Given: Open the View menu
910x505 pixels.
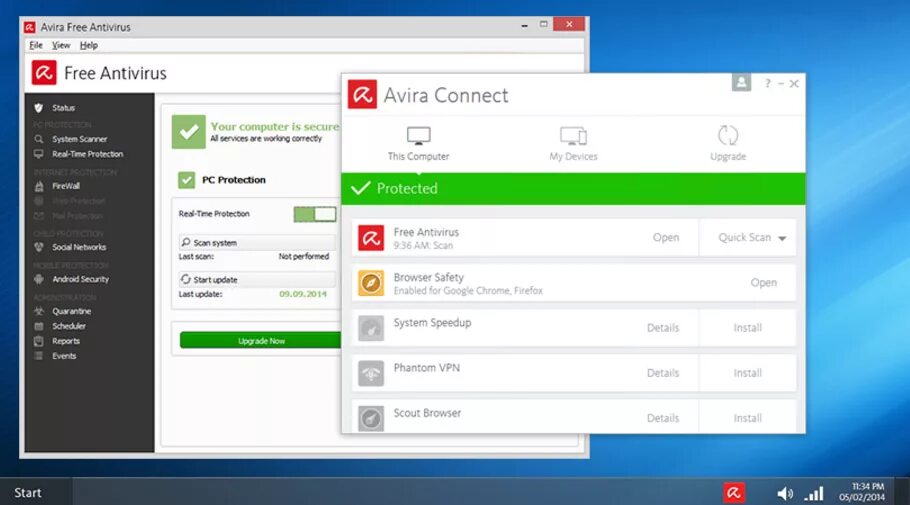Looking at the screenshot, I should tap(61, 45).
